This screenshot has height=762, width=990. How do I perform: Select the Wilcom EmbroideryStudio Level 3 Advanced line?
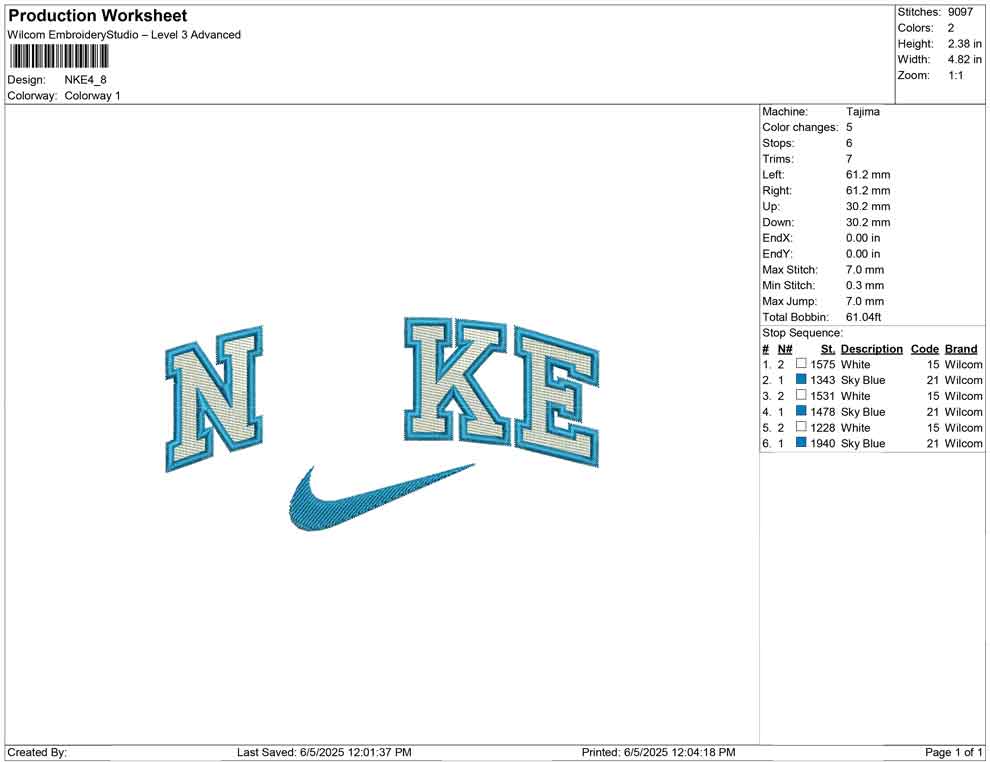(124, 35)
